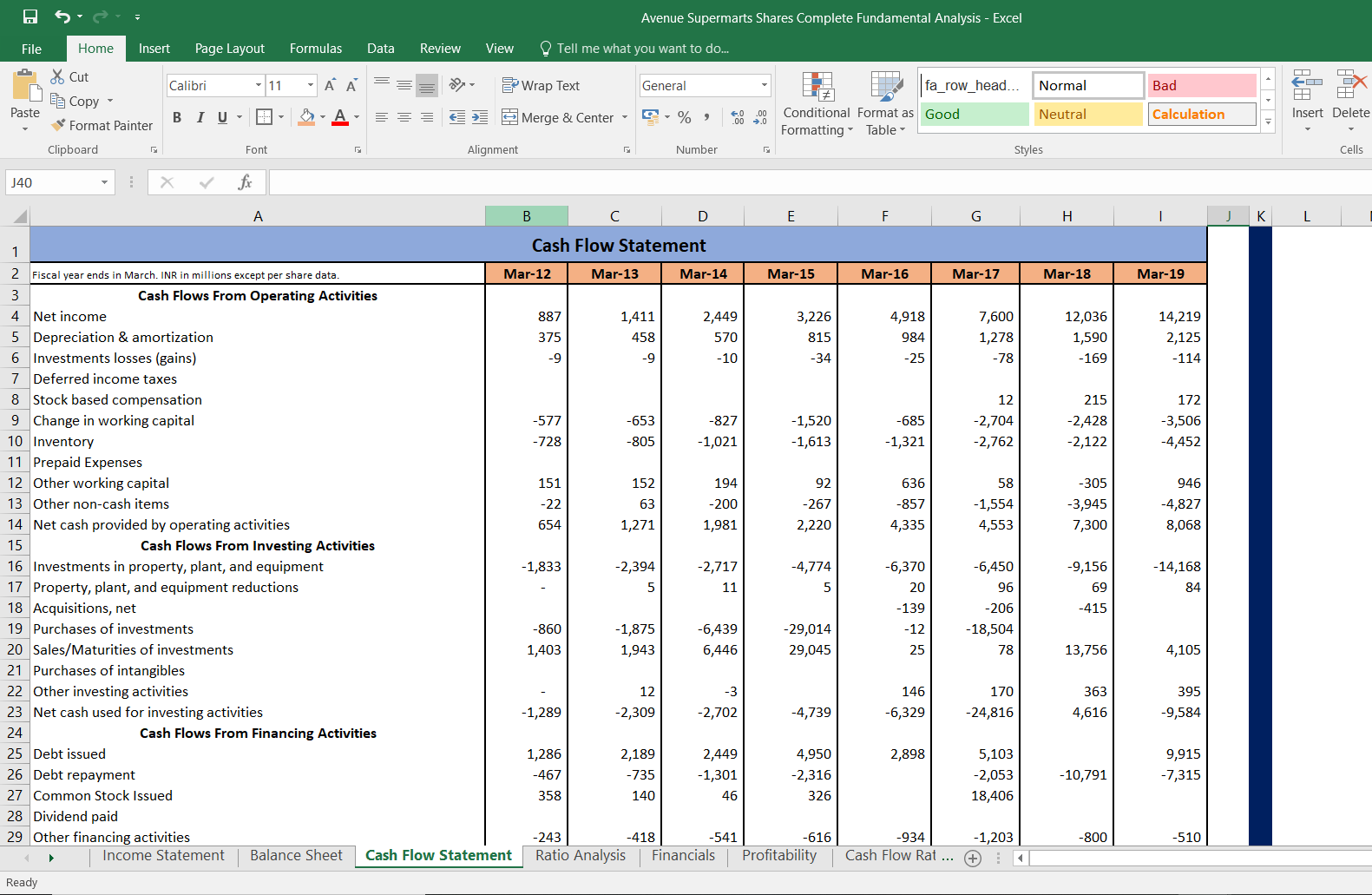Apply the Neutral yellow cell style
Viewport: 1372px width, 895px height.
point(1088,114)
